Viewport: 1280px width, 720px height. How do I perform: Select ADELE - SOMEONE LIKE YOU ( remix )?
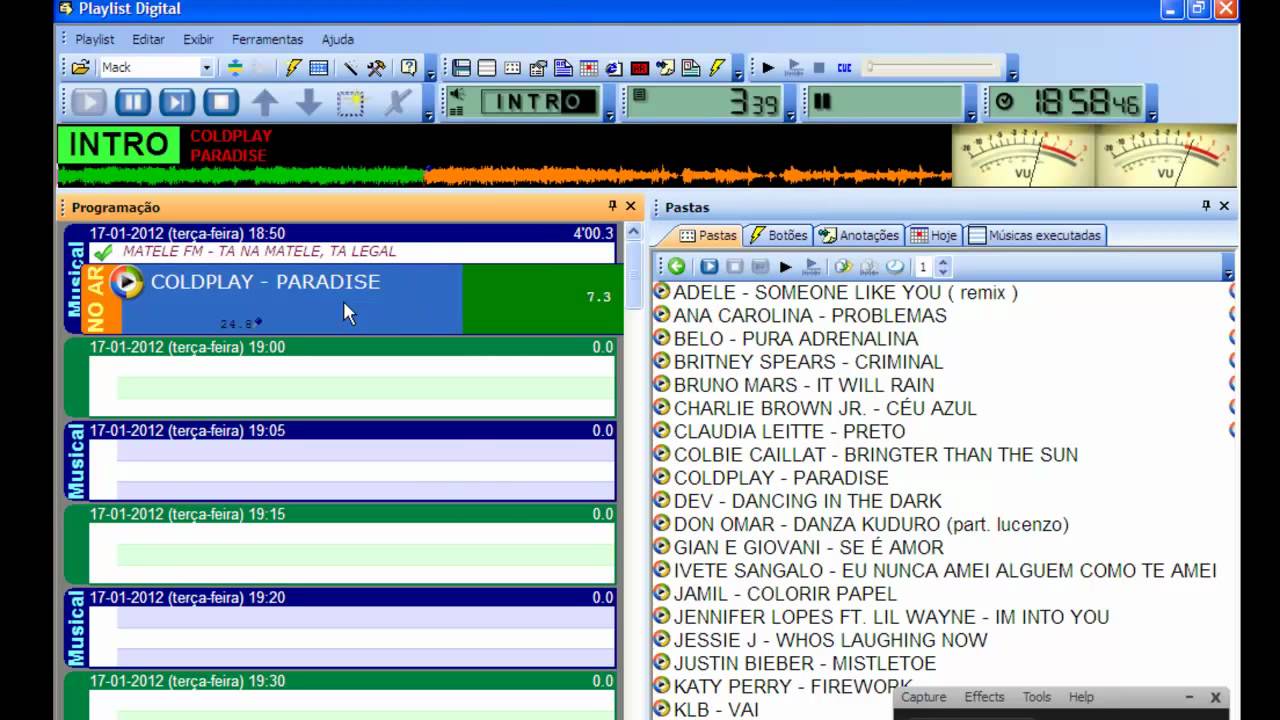coord(845,292)
